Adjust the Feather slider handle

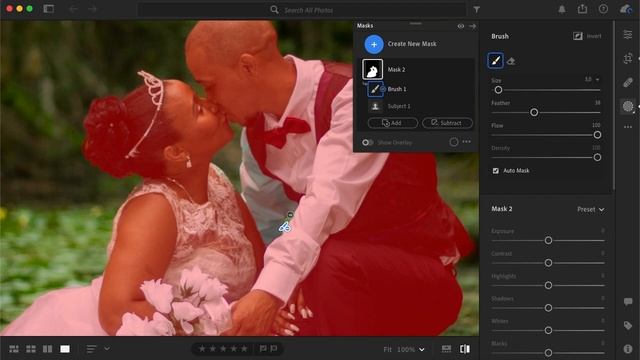pos(534,112)
